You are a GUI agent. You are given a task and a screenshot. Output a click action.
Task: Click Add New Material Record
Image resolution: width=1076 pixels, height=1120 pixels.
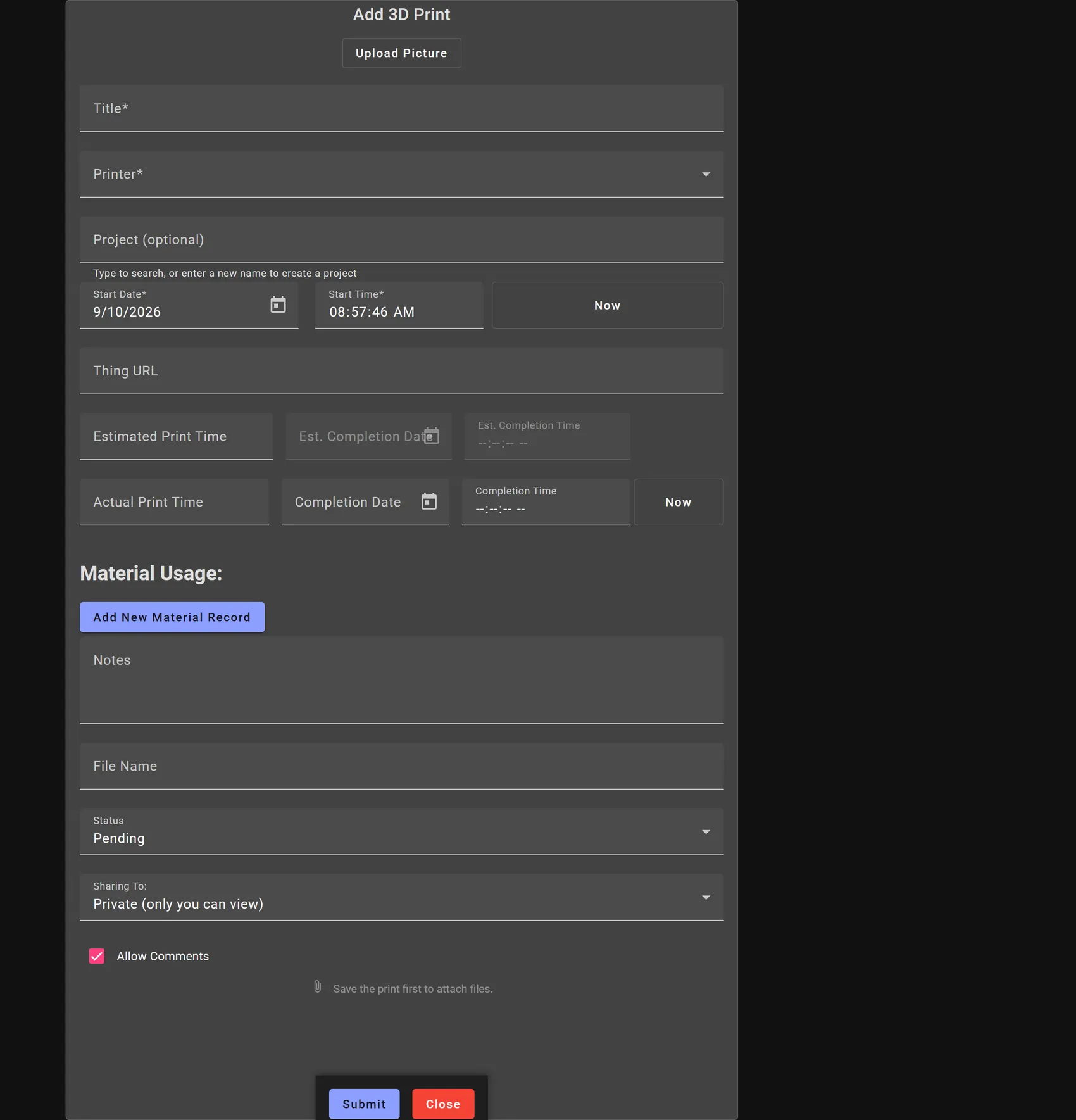click(172, 617)
